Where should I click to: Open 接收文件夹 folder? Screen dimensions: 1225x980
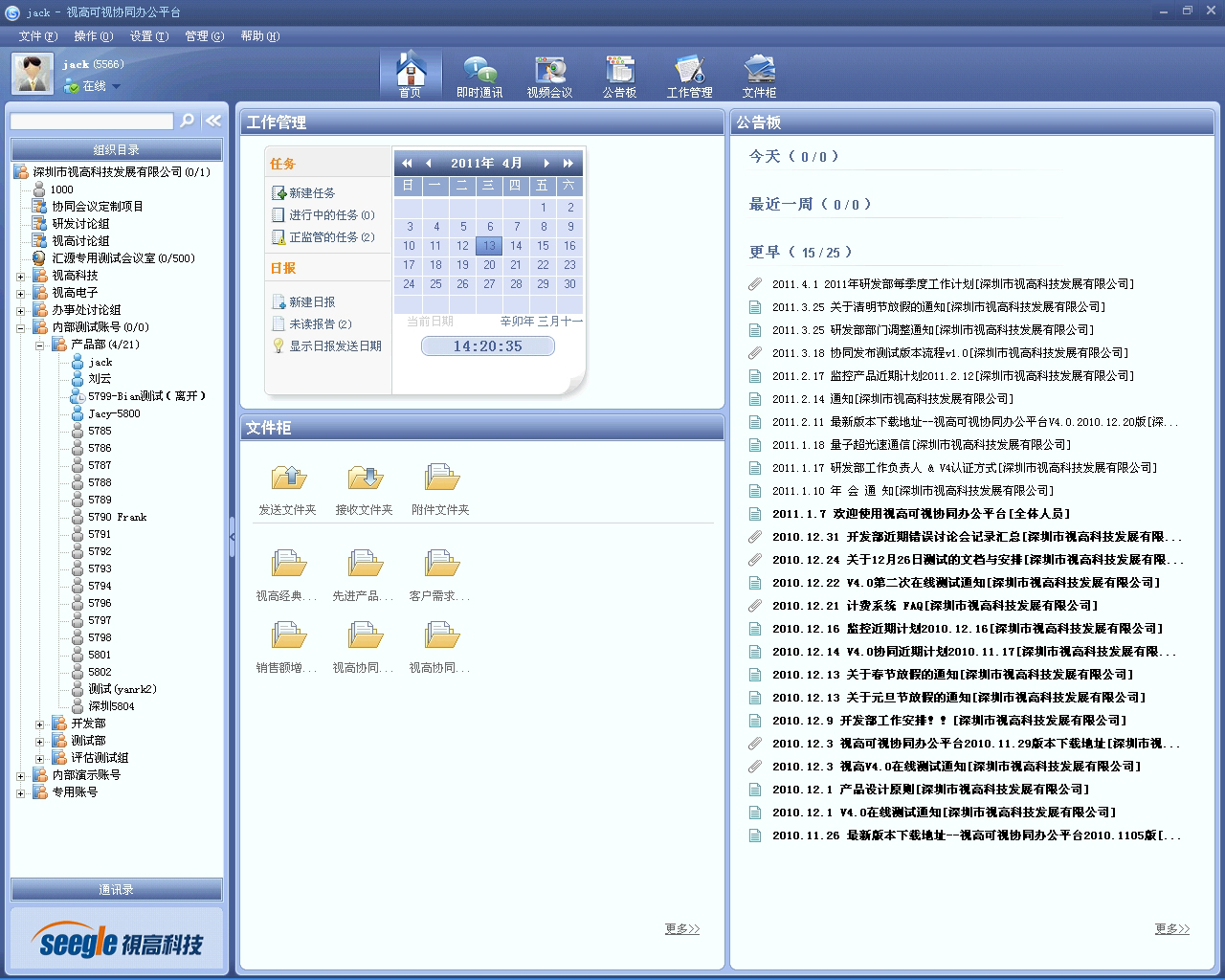pyautogui.click(x=364, y=490)
